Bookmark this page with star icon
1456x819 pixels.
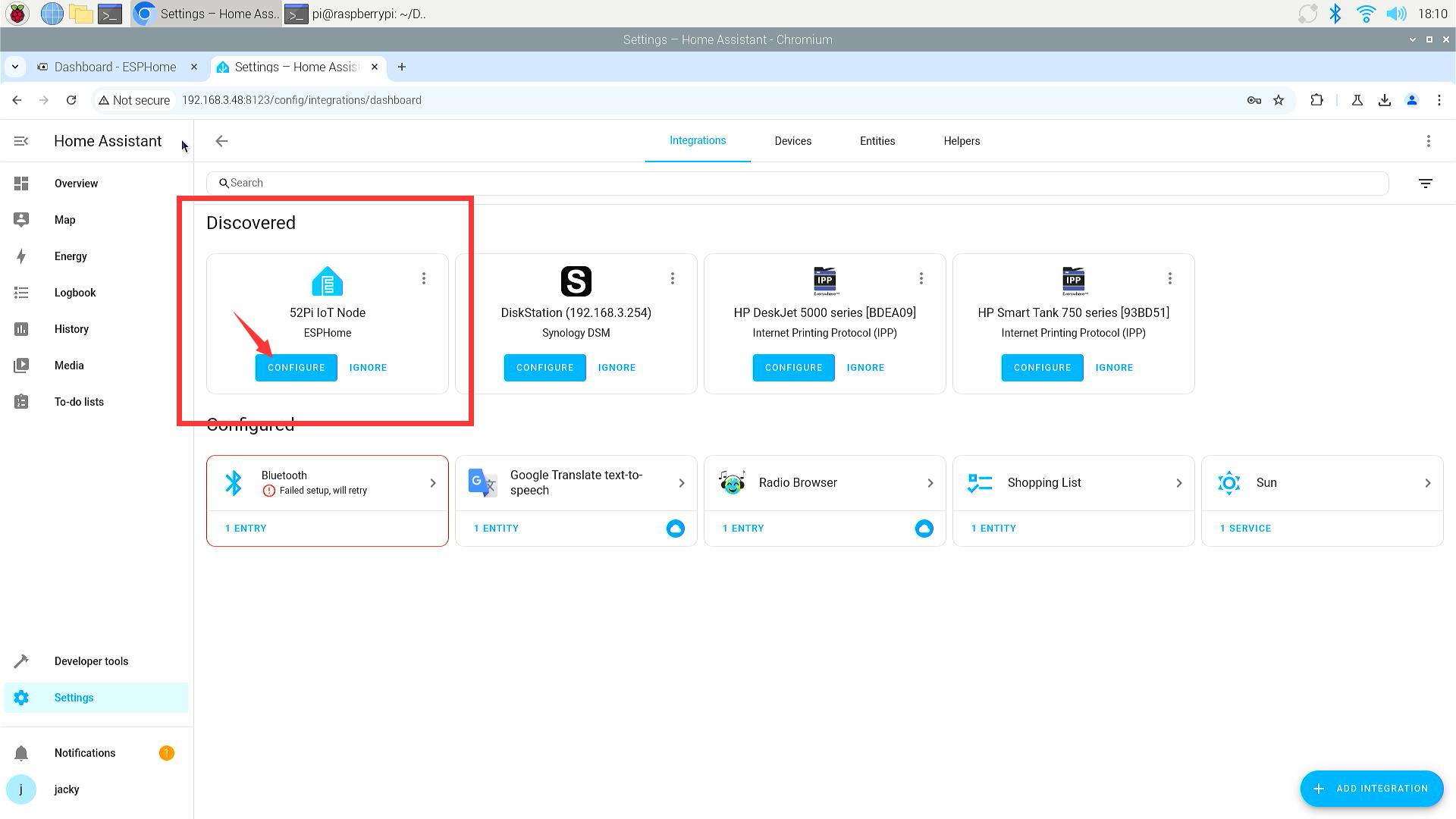click(x=1279, y=100)
